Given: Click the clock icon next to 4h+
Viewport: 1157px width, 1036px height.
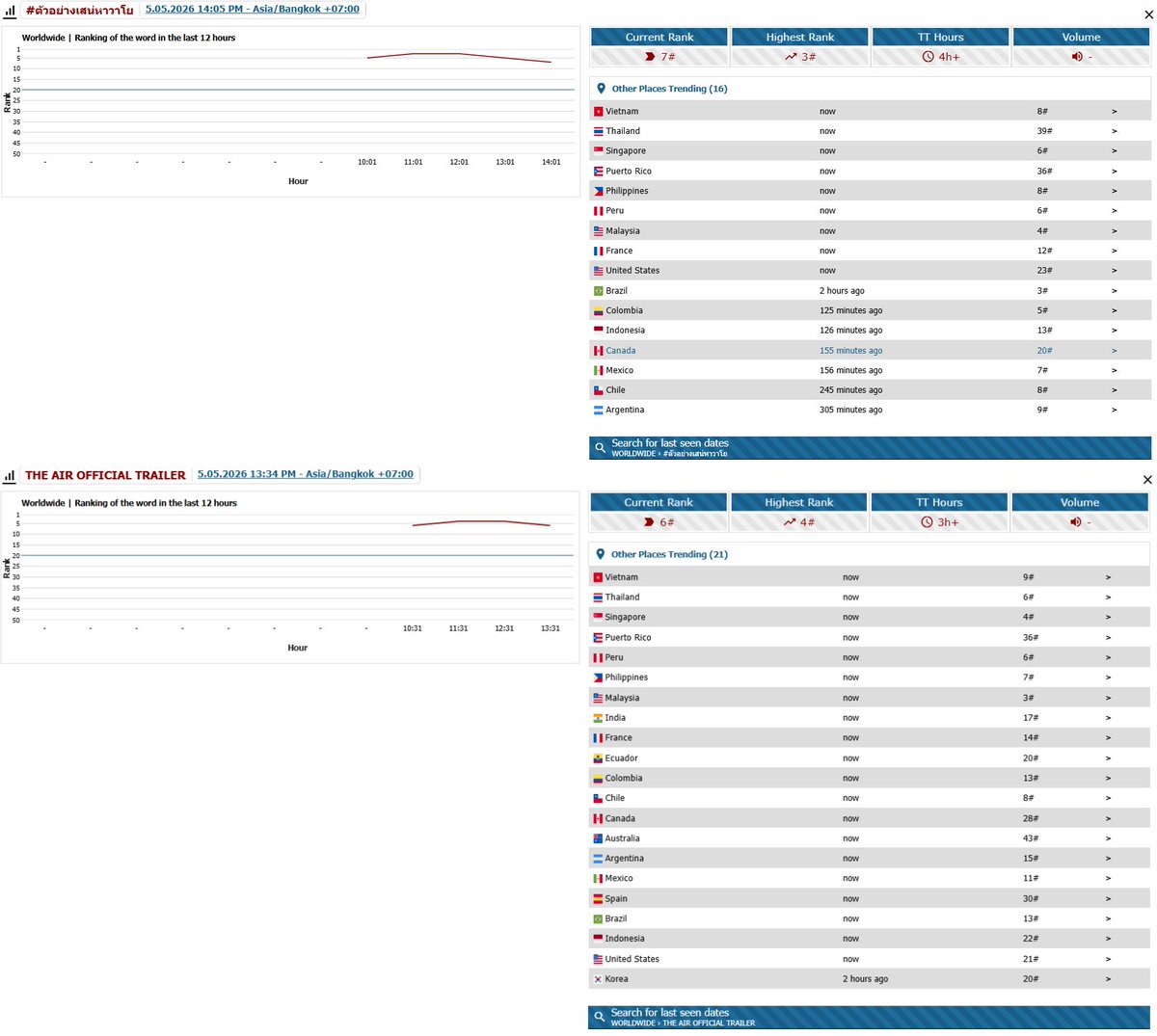Looking at the screenshot, I should pos(928,57).
